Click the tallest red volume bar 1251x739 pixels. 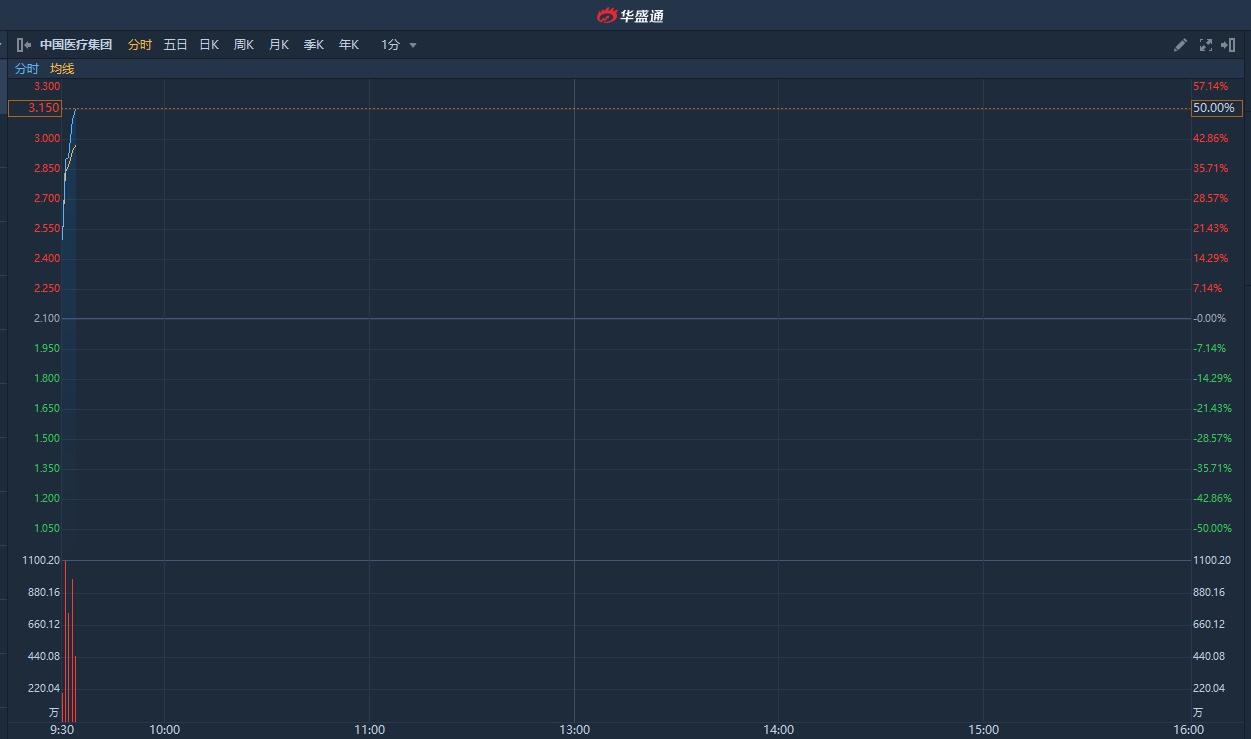(65, 640)
